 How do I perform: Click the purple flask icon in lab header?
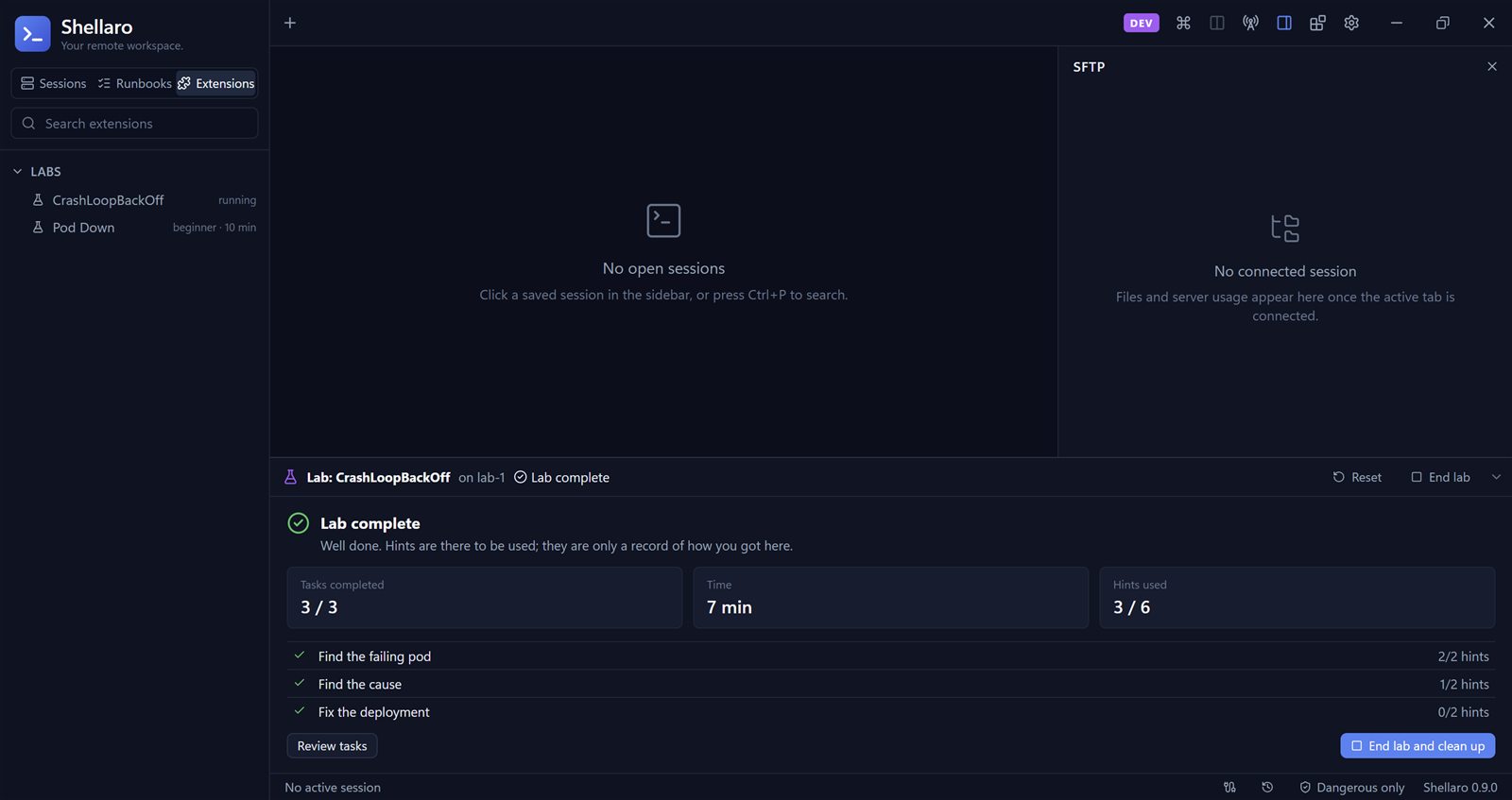click(x=291, y=477)
